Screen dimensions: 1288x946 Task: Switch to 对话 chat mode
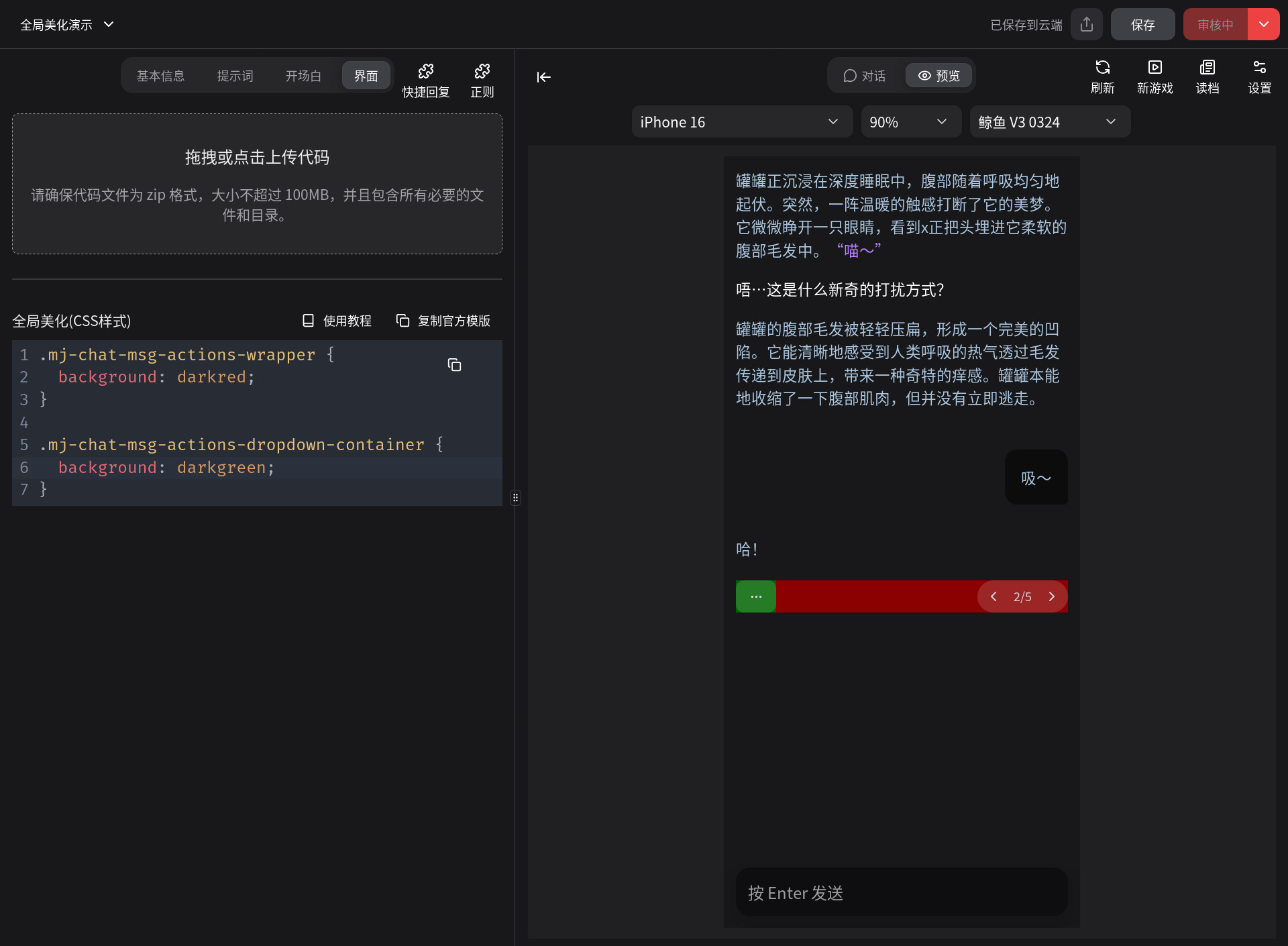click(865, 76)
